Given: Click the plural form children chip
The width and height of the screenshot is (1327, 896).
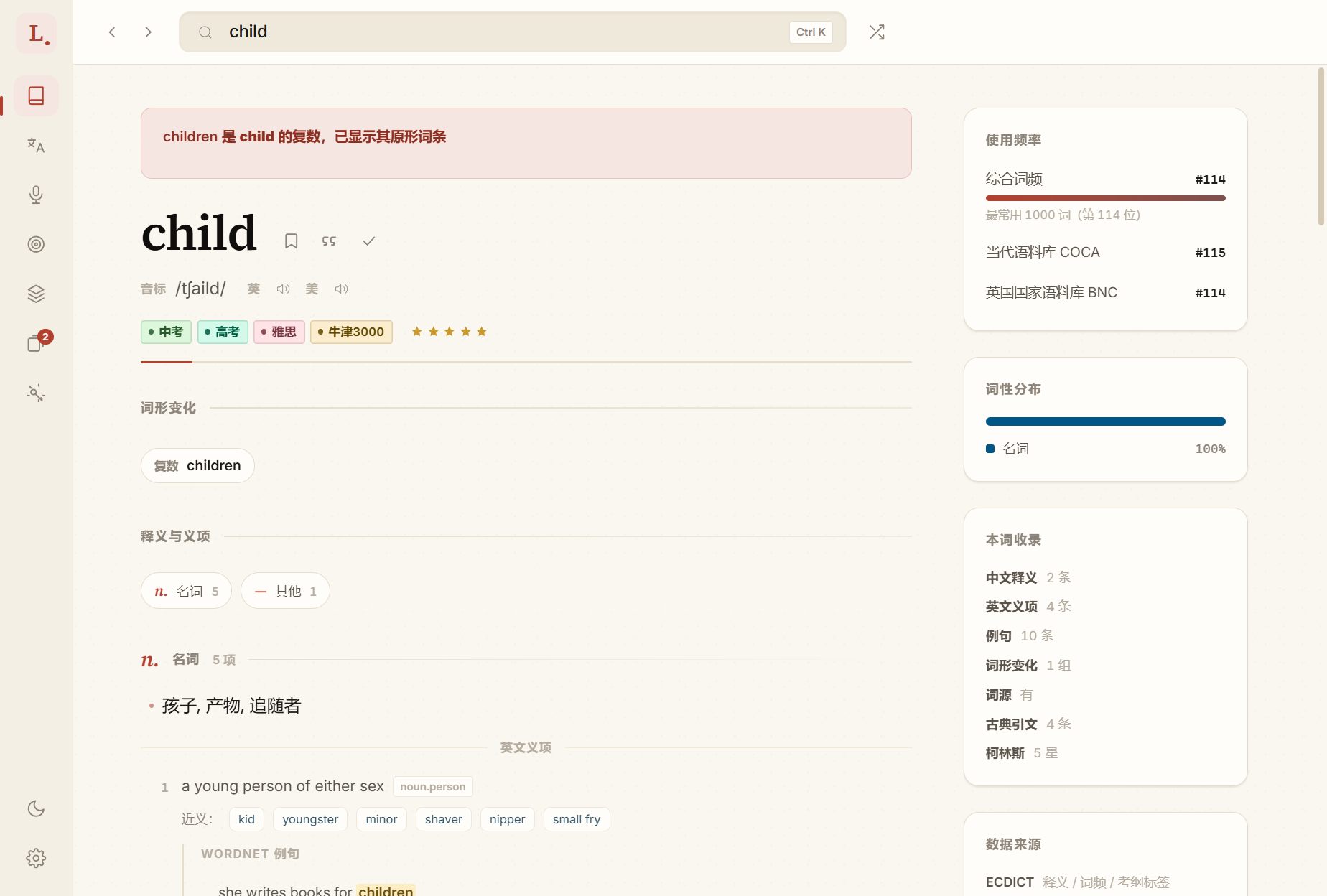Looking at the screenshot, I should [x=197, y=465].
